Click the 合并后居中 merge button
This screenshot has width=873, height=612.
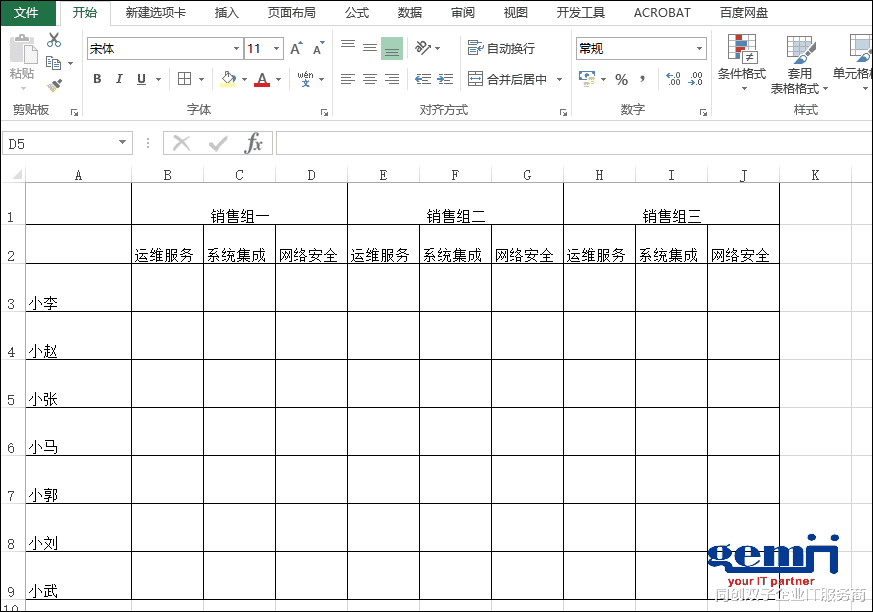coord(510,78)
